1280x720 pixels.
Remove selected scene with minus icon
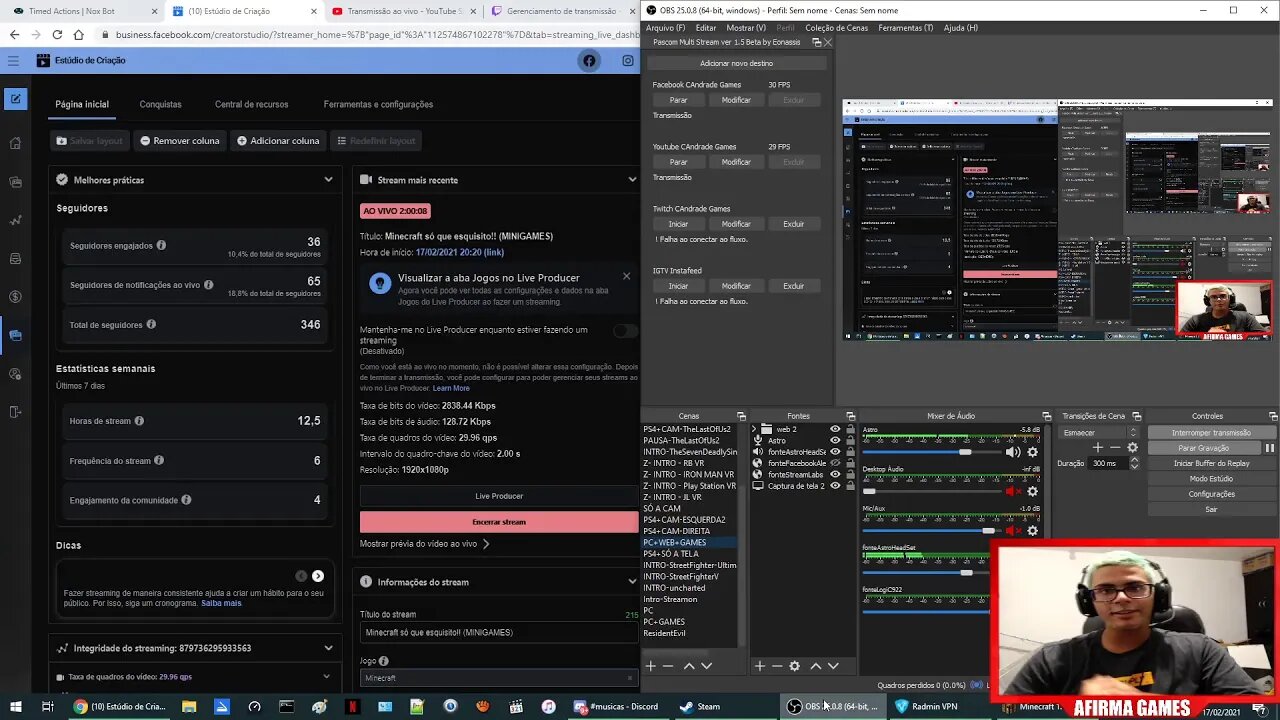pos(667,666)
